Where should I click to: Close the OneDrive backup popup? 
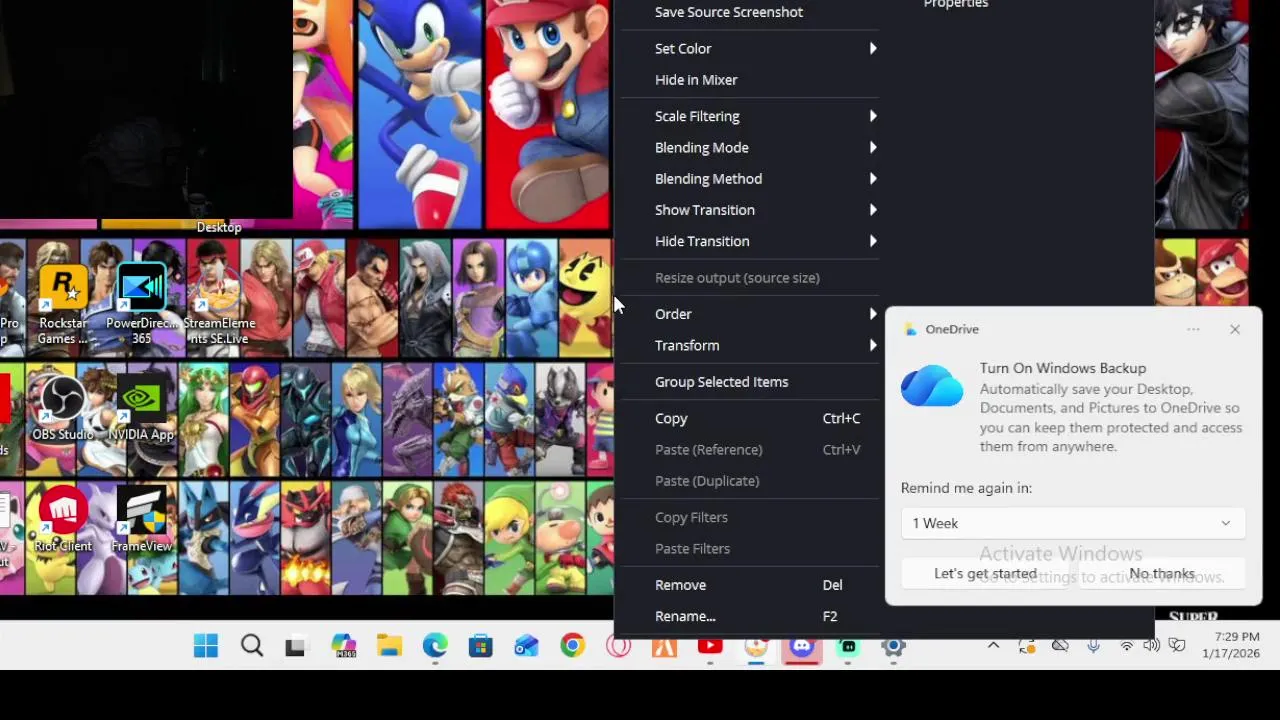click(1235, 329)
